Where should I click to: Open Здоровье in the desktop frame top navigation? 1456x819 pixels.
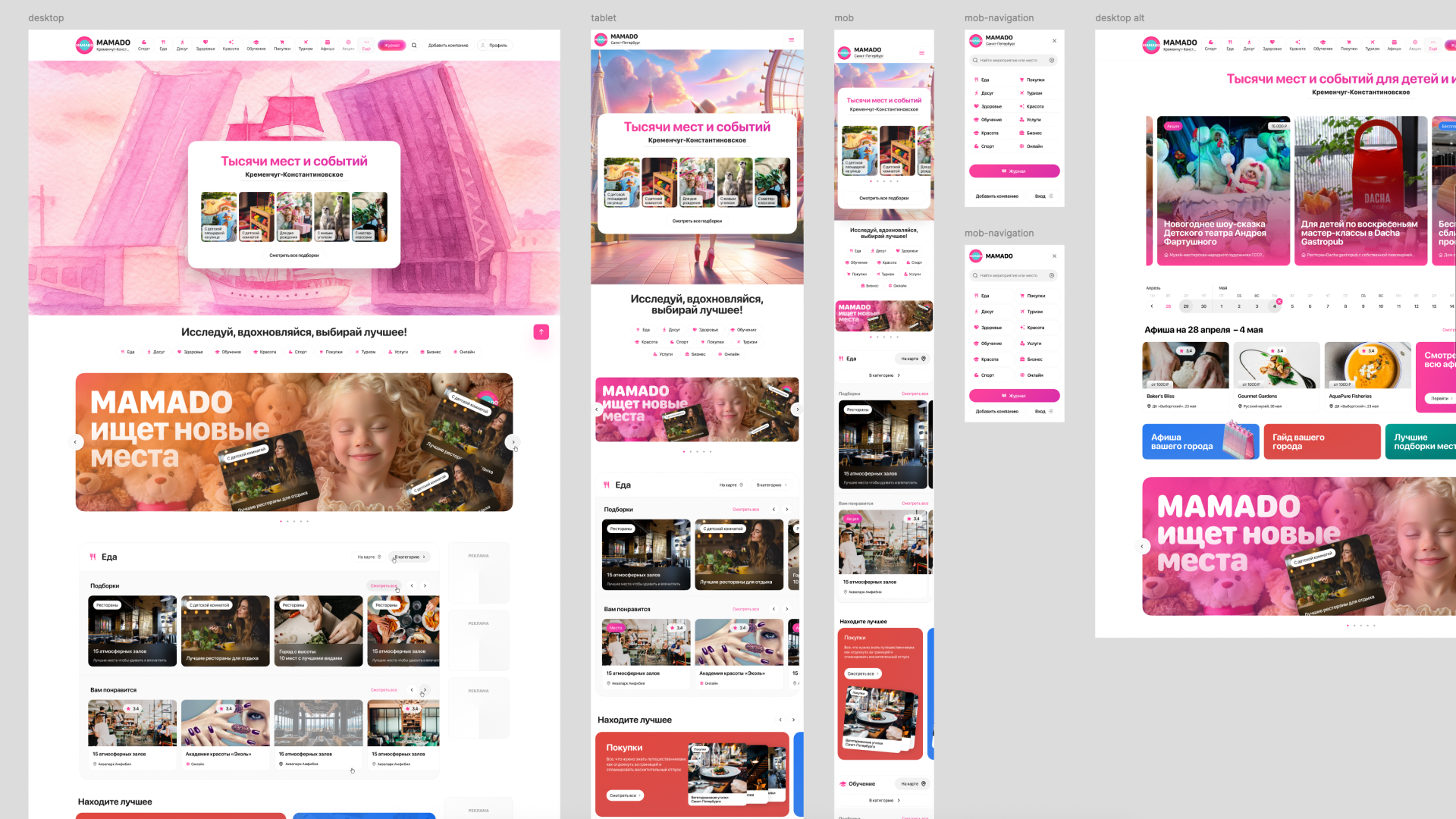point(206,45)
